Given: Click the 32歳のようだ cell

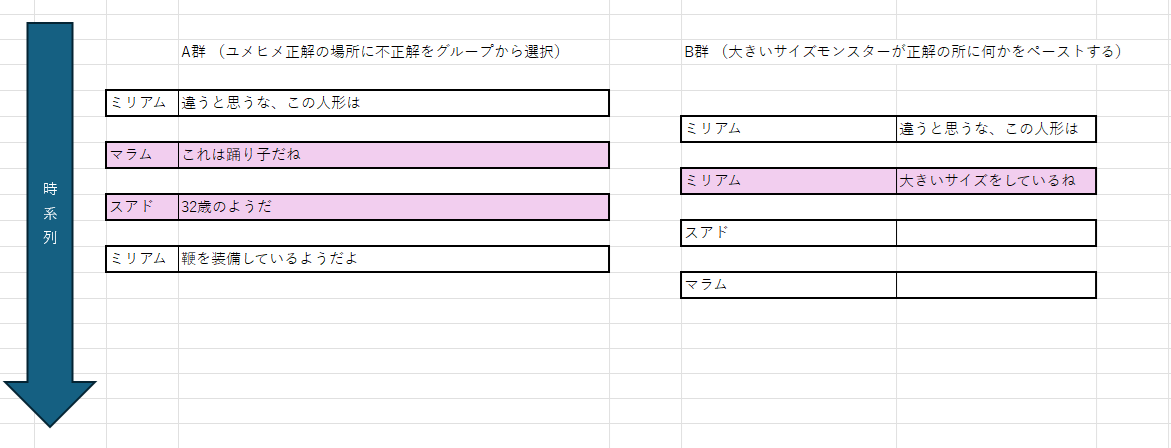Looking at the screenshot, I should coord(393,207).
